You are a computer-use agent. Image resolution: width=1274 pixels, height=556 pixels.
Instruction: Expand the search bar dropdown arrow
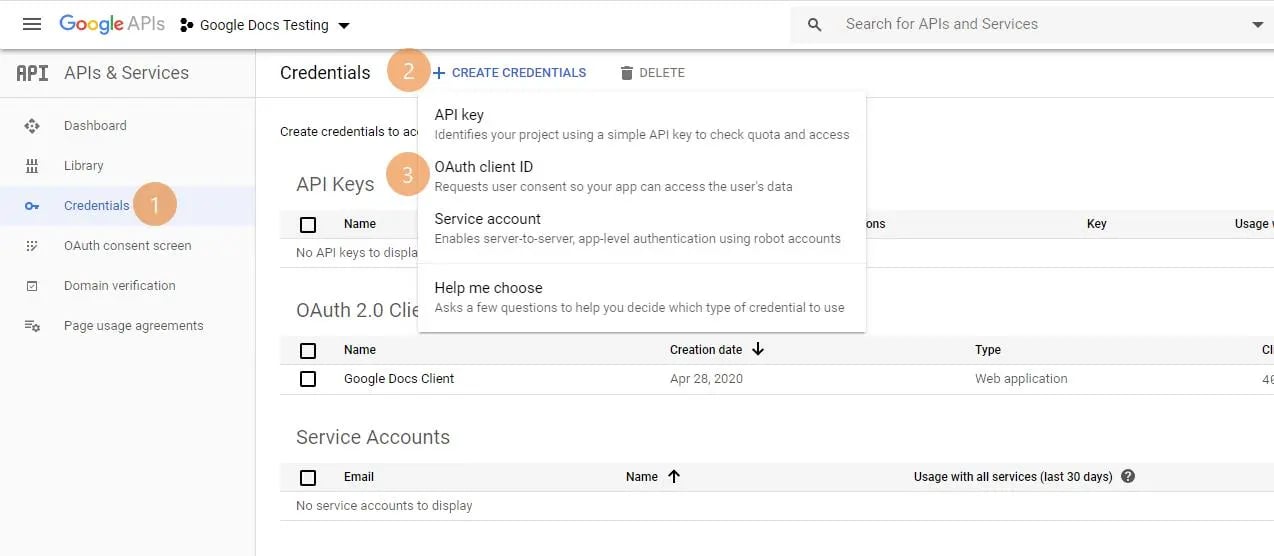[1257, 25]
